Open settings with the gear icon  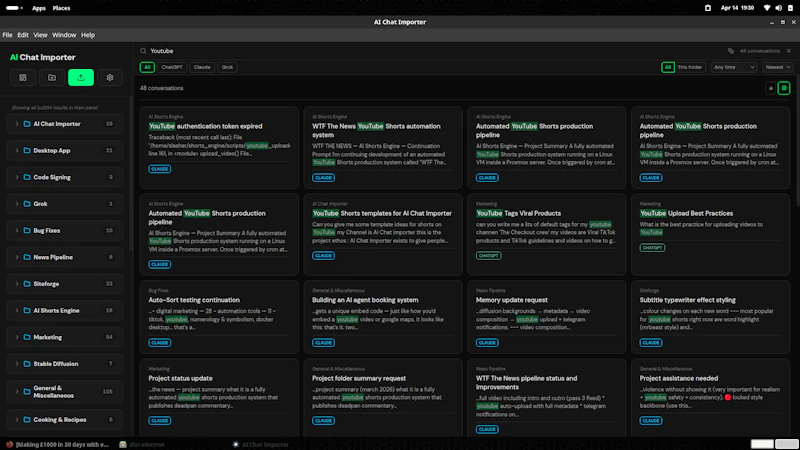pos(110,78)
